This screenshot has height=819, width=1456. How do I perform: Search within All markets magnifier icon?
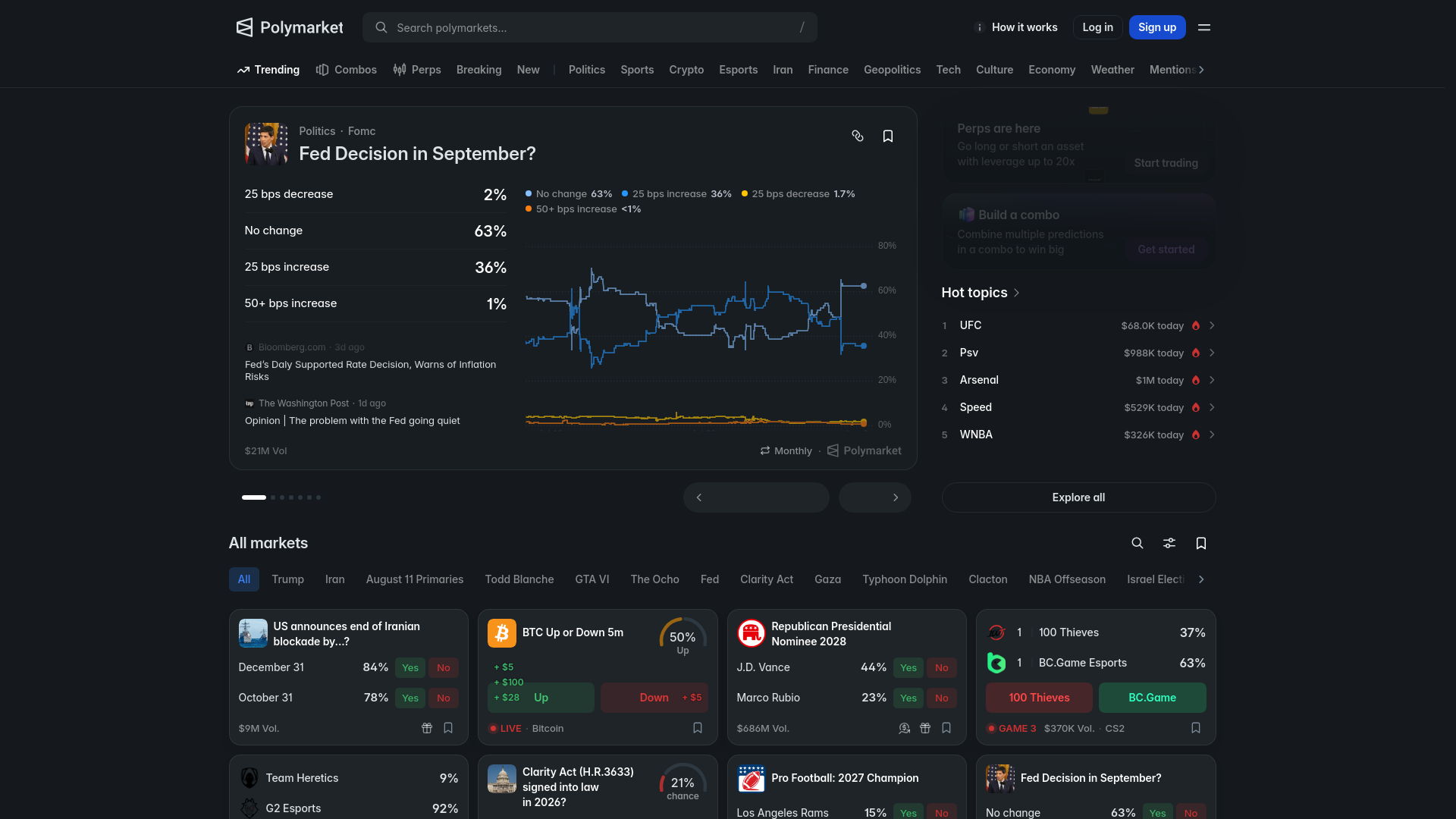coord(1137,543)
